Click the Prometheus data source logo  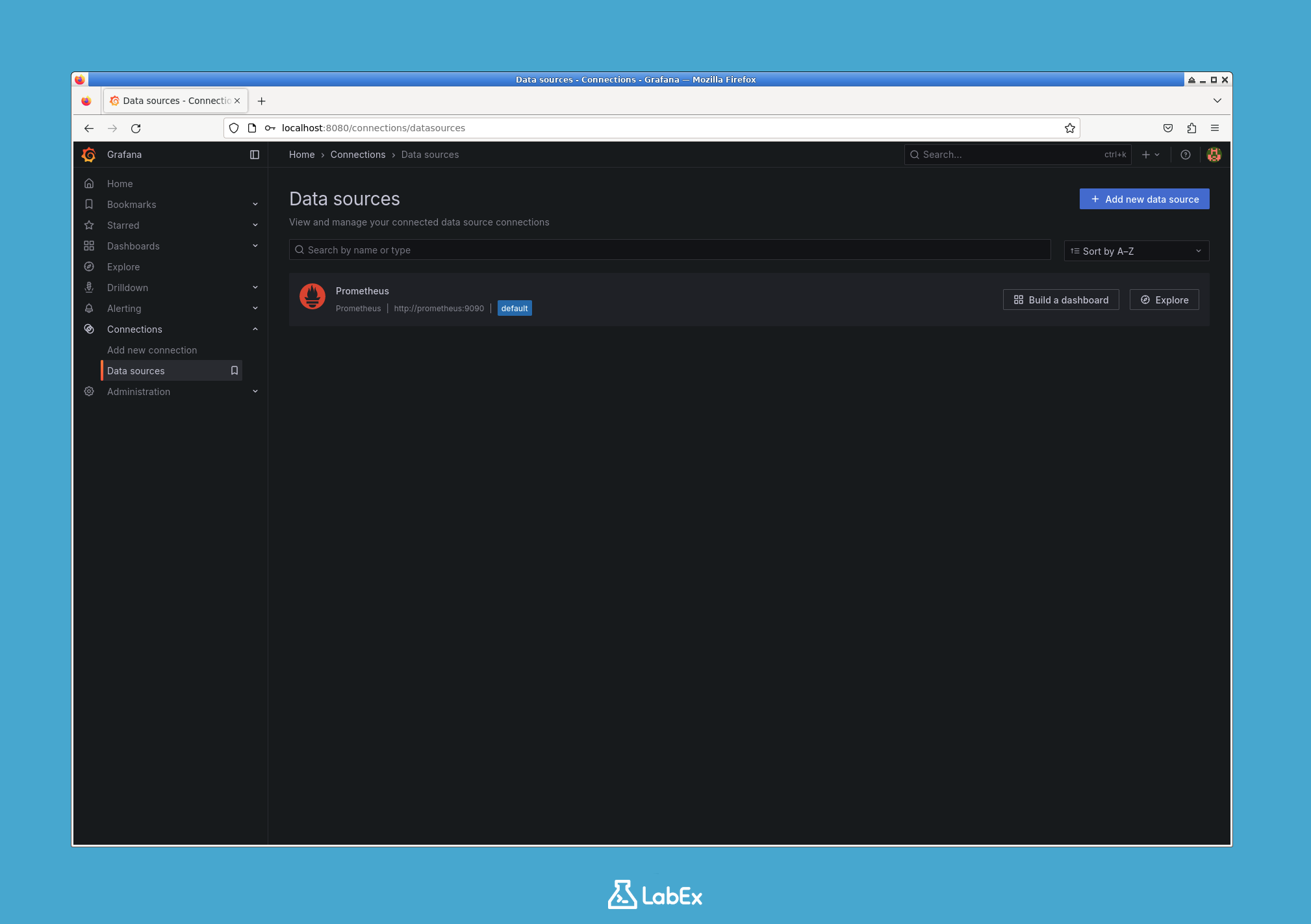[312, 296]
